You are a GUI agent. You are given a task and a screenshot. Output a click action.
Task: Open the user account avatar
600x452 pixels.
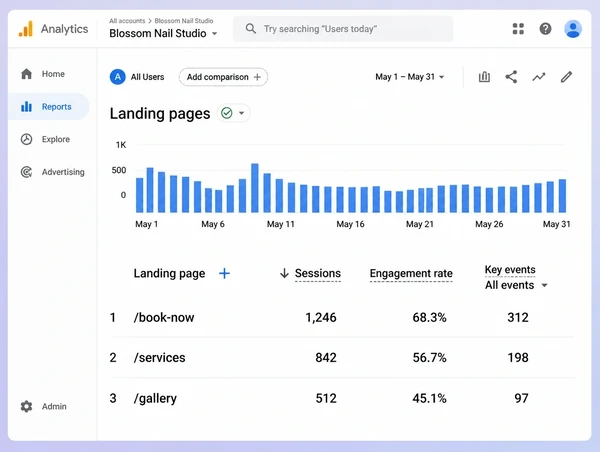tap(573, 29)
